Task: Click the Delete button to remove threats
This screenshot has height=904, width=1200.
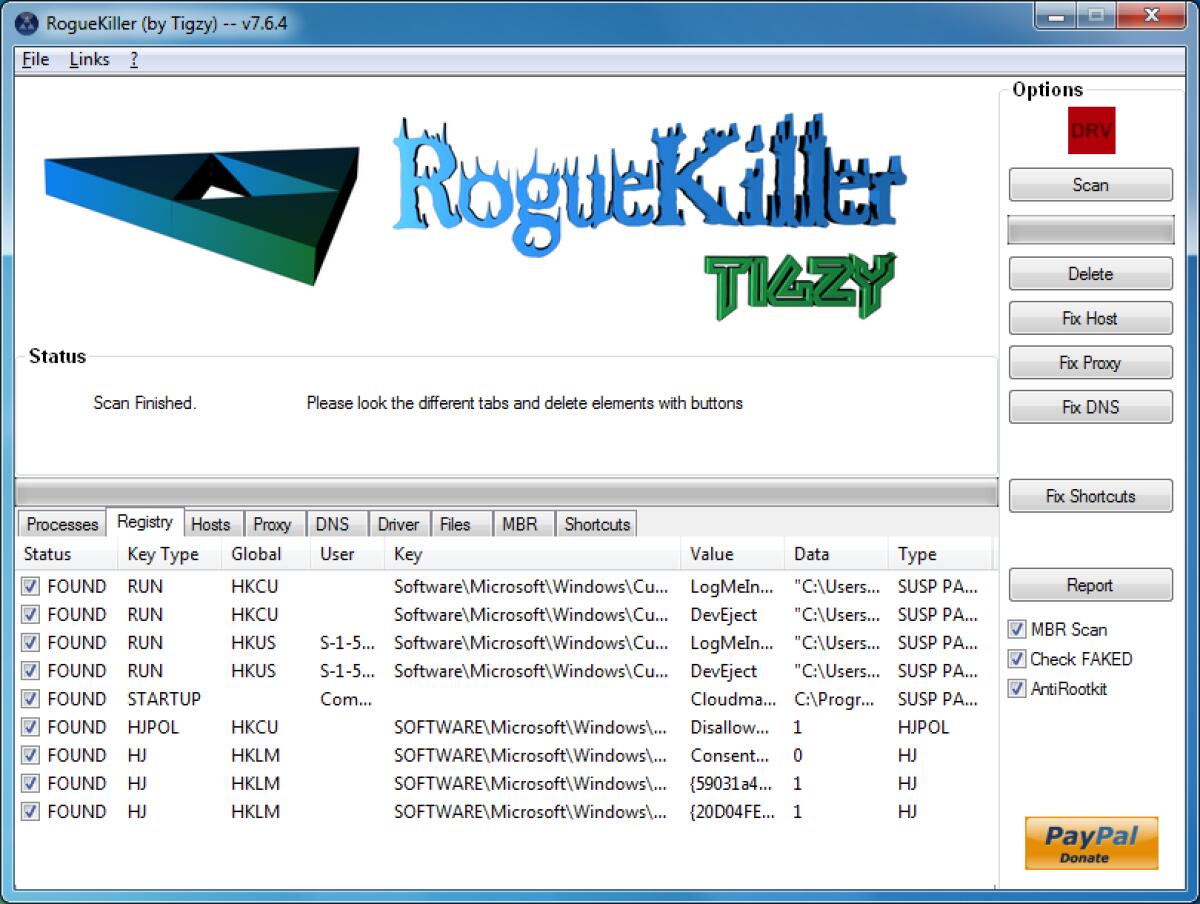Action: click(x=1090, y=273)
